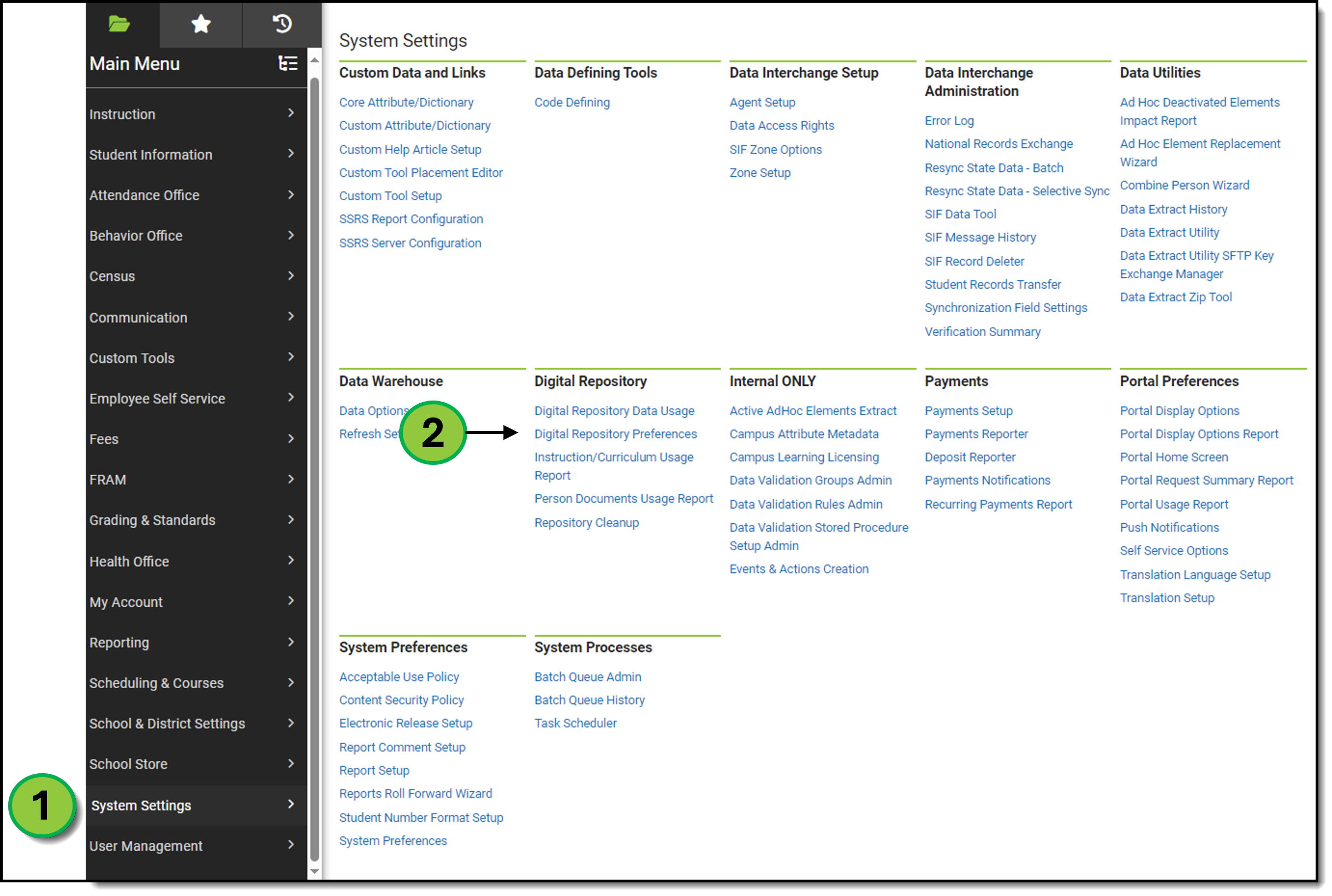Click the green open folder icon
Screen dimensions: 1332x896
coord(119,24)
